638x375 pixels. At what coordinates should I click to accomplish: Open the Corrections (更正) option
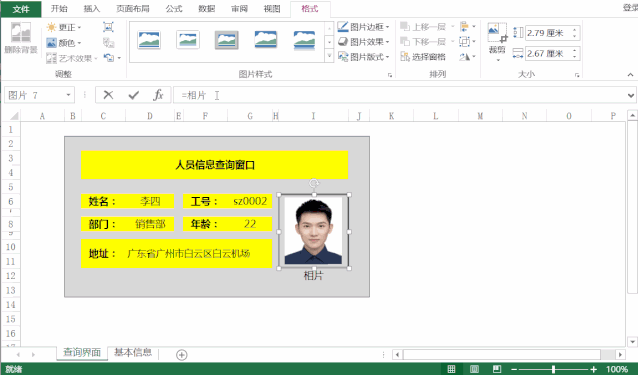pos(64,27)
